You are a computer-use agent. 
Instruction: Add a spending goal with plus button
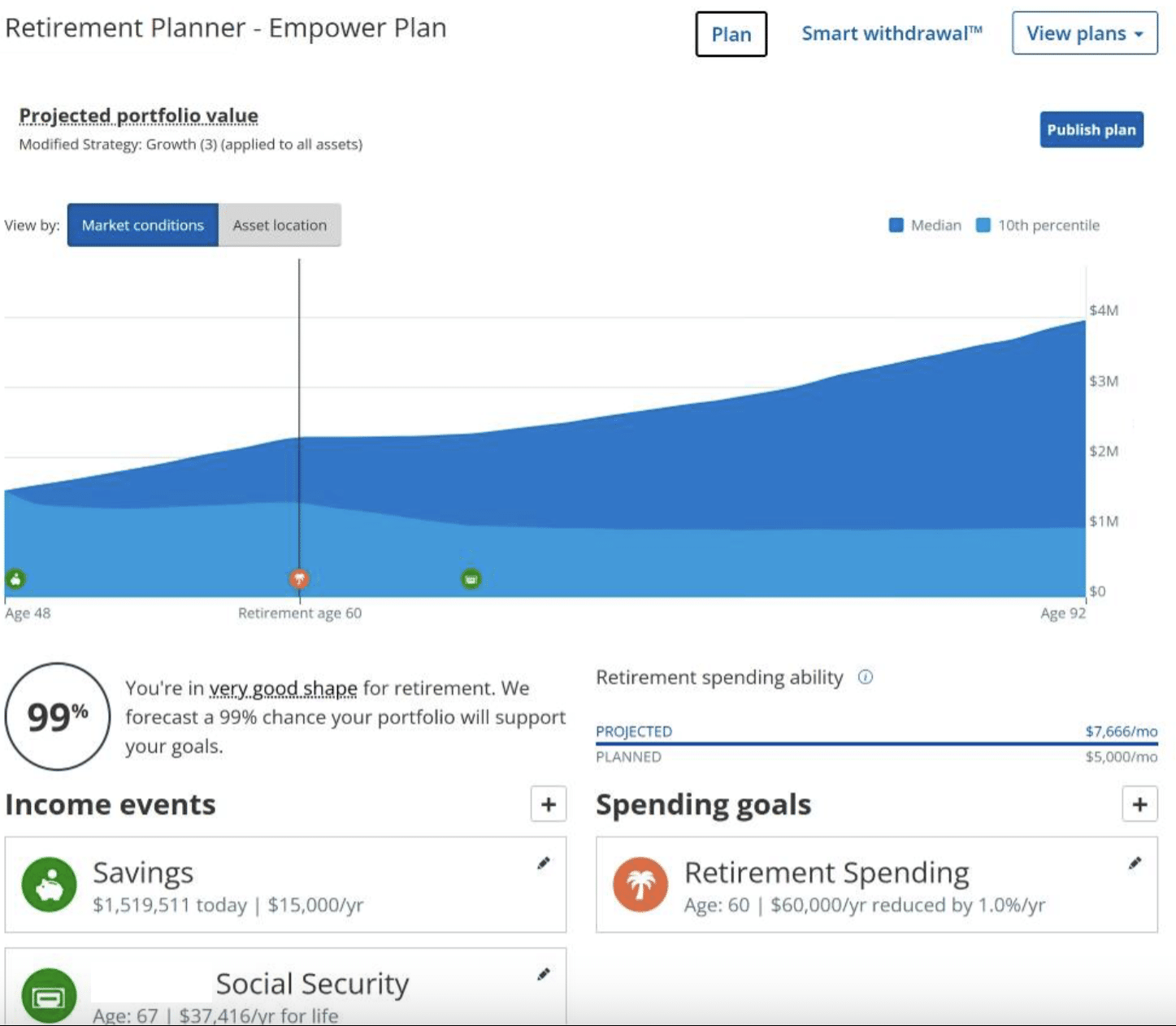[x=1139, y=804]
